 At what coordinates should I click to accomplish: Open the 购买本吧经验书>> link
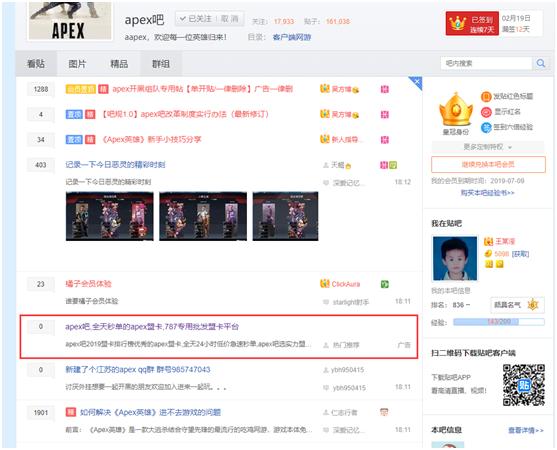click(488, 193)
